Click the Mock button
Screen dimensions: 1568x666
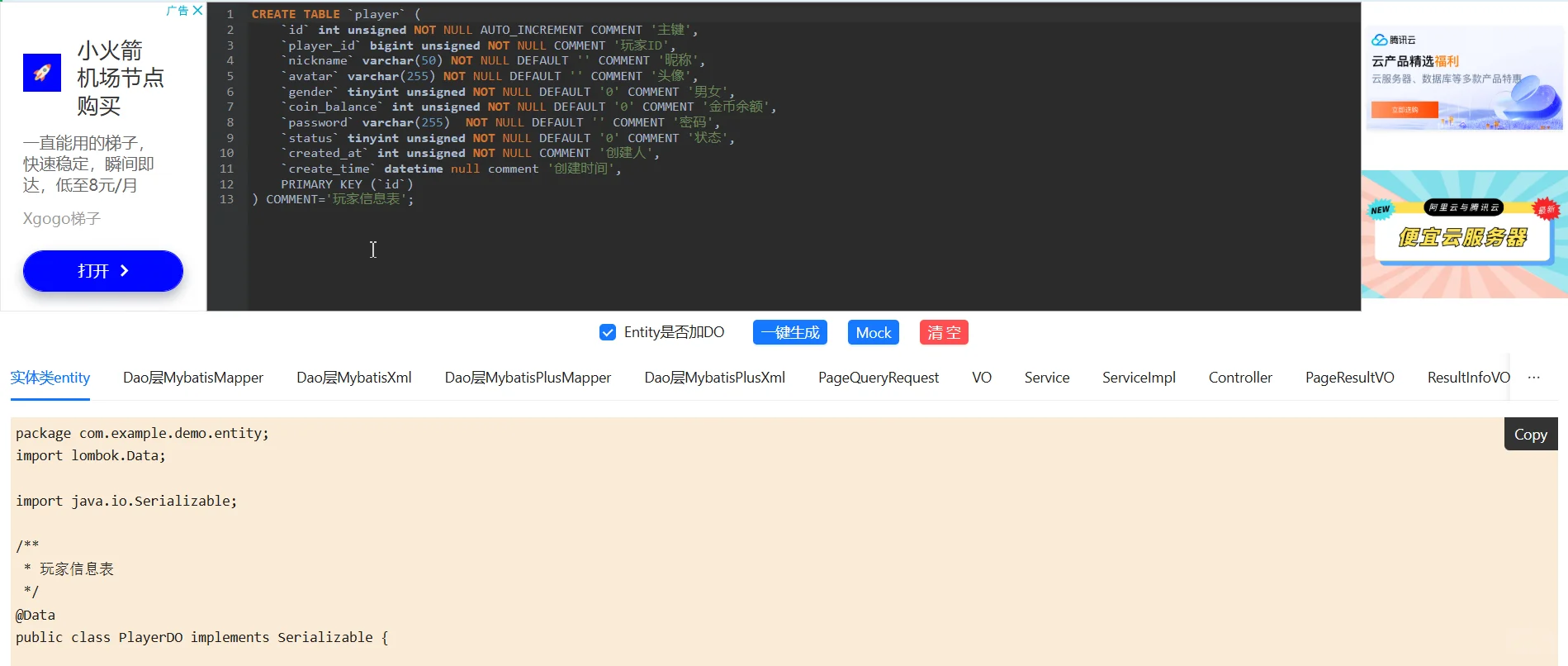874,332
